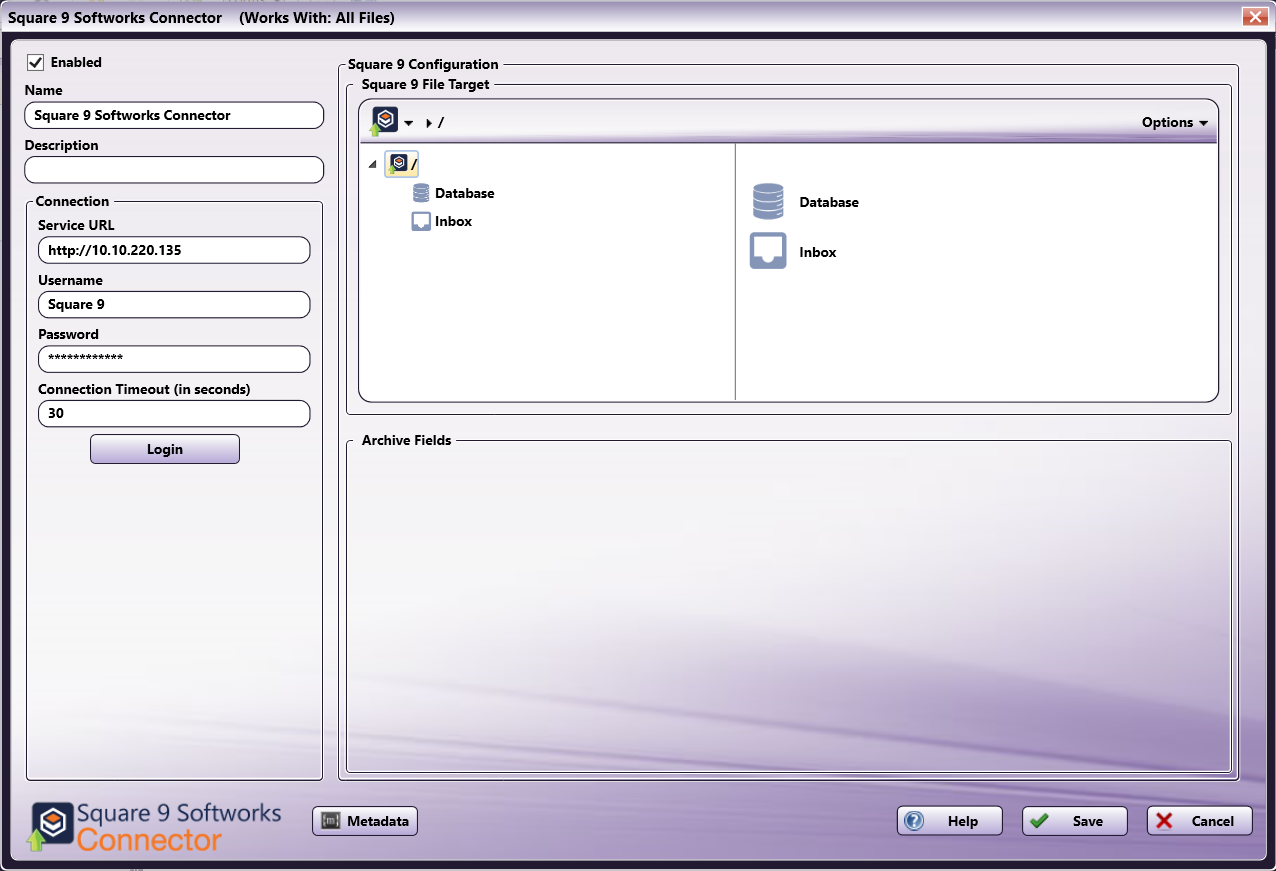Cancel the connector dialog
This screenshot has height=871, width=1276.
1199,821
